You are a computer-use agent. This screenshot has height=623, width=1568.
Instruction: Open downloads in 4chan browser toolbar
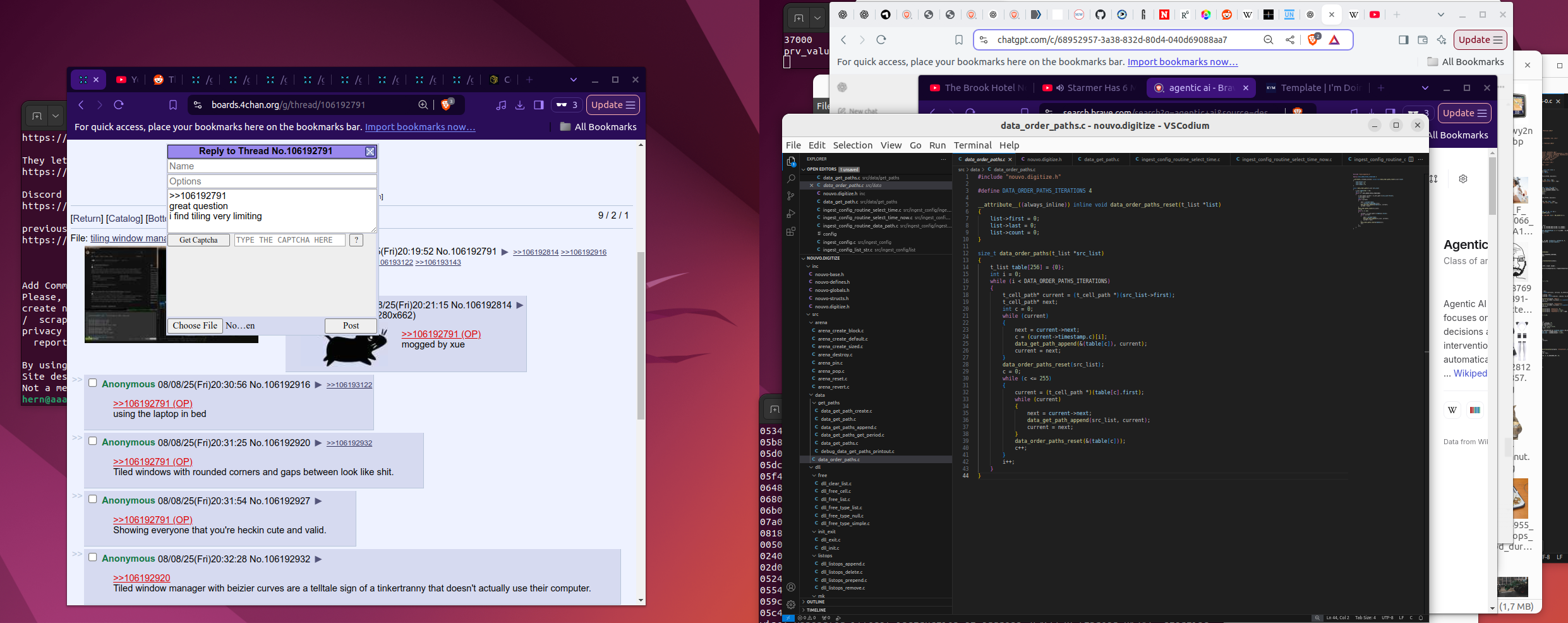(x=520, y=105)
